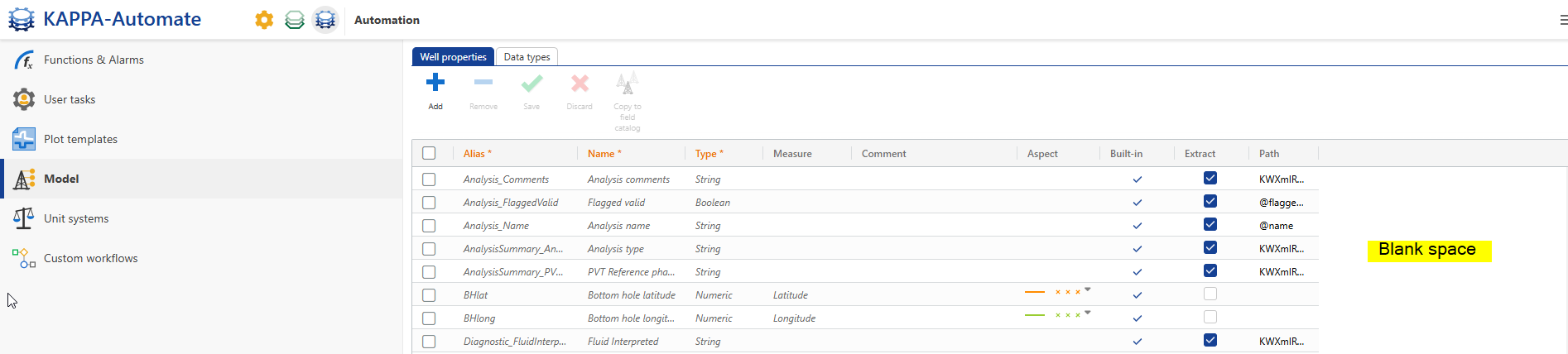Sort by the Type column header

(x=709, y=153)
